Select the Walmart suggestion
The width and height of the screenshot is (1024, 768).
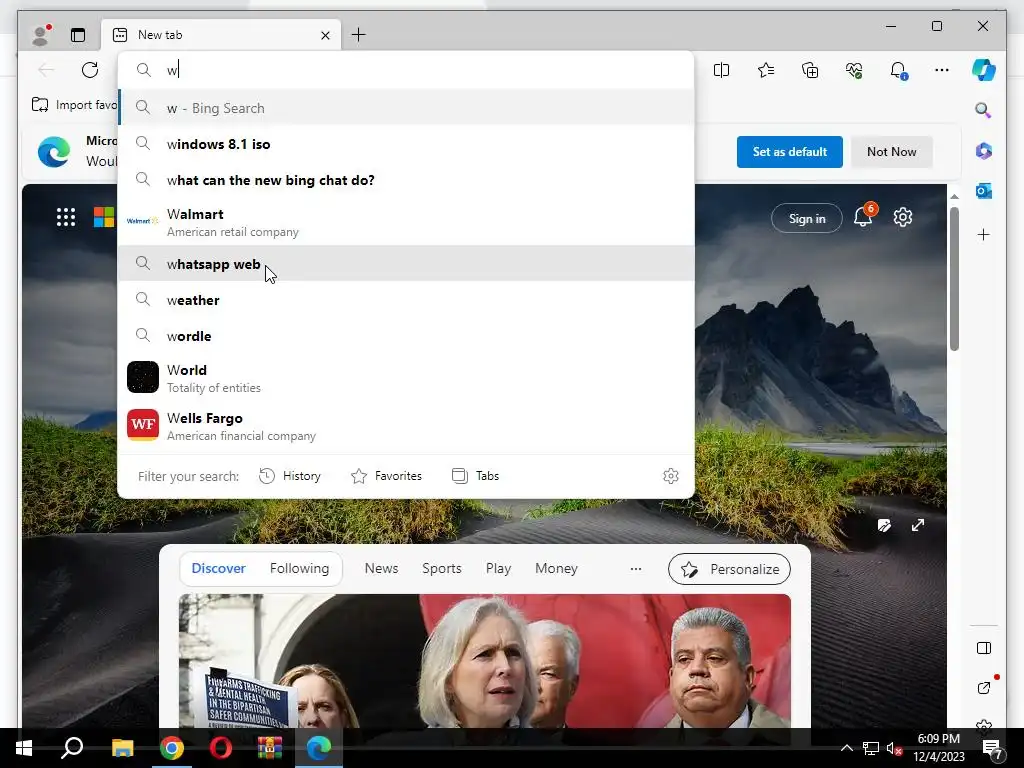coord(406,222)
